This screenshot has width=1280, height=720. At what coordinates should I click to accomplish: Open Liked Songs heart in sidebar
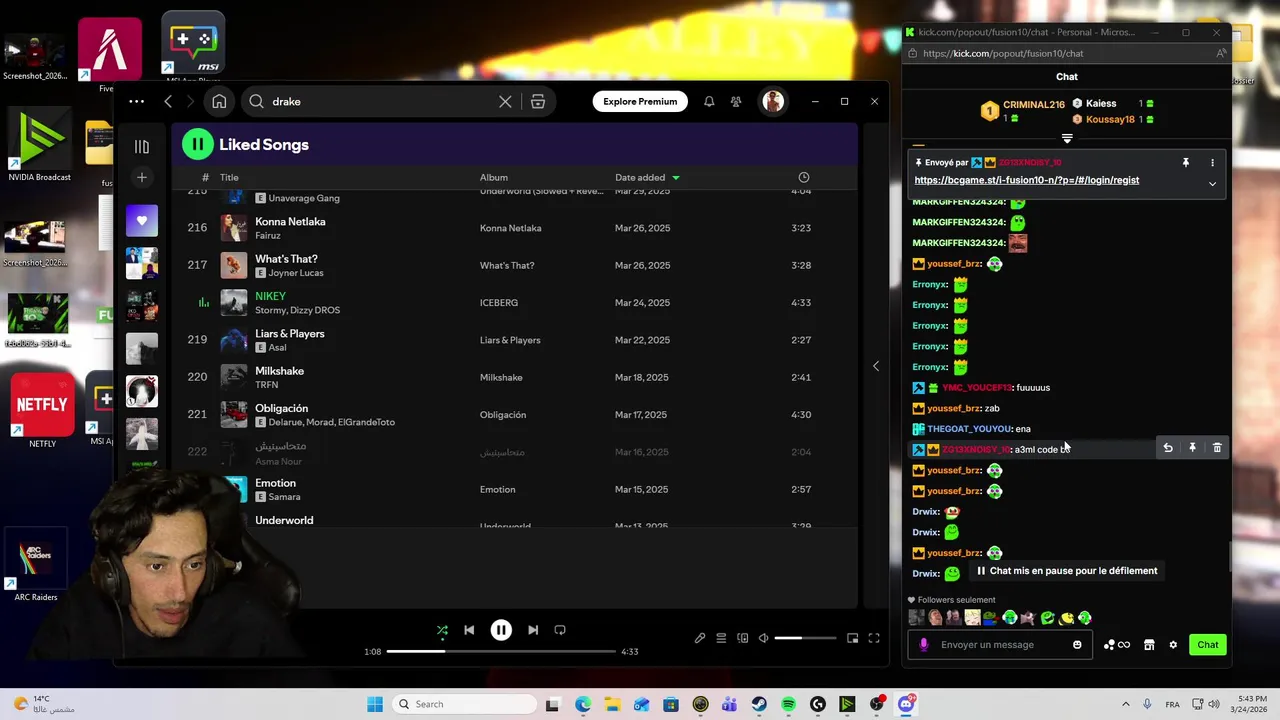(x=142, y=221)
